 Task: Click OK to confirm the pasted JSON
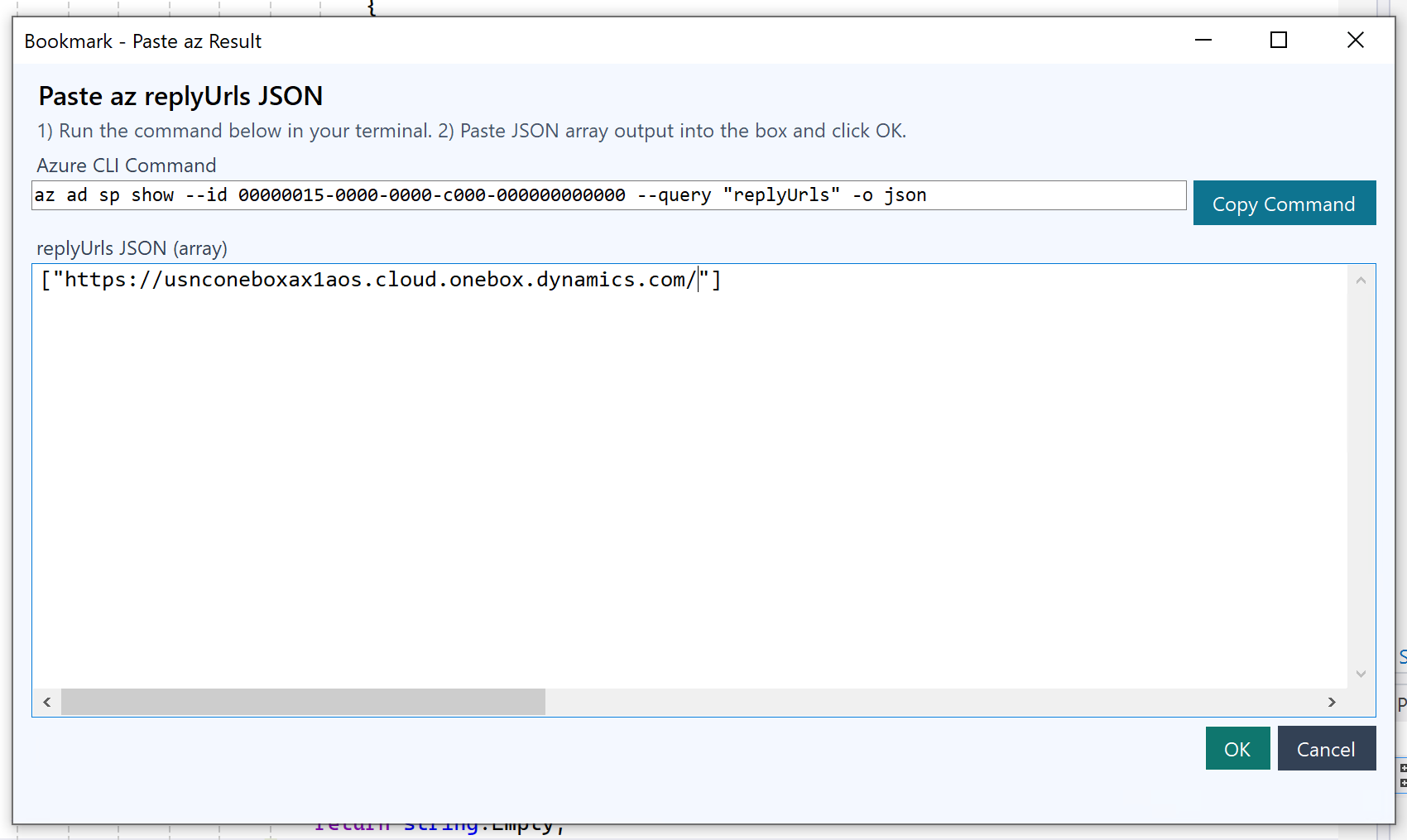tap(1237, 748)
